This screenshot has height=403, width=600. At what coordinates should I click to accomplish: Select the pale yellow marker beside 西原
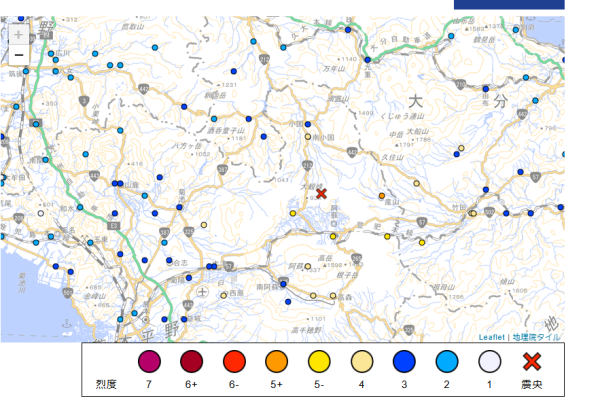click(x=224, y=295)
